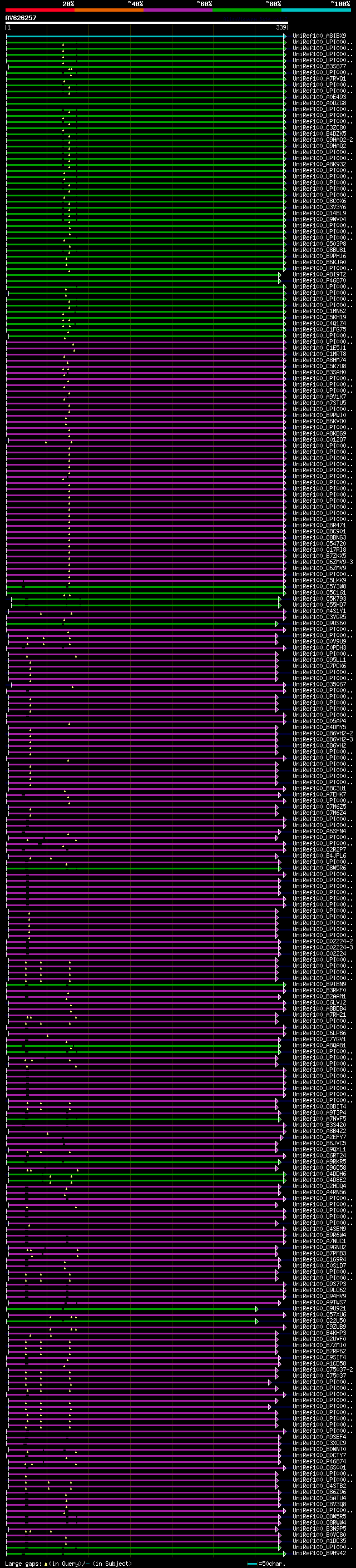Select label UniRef100_Q8R471
Screen dimensions: 356x1568
click(x=319, y=525)
